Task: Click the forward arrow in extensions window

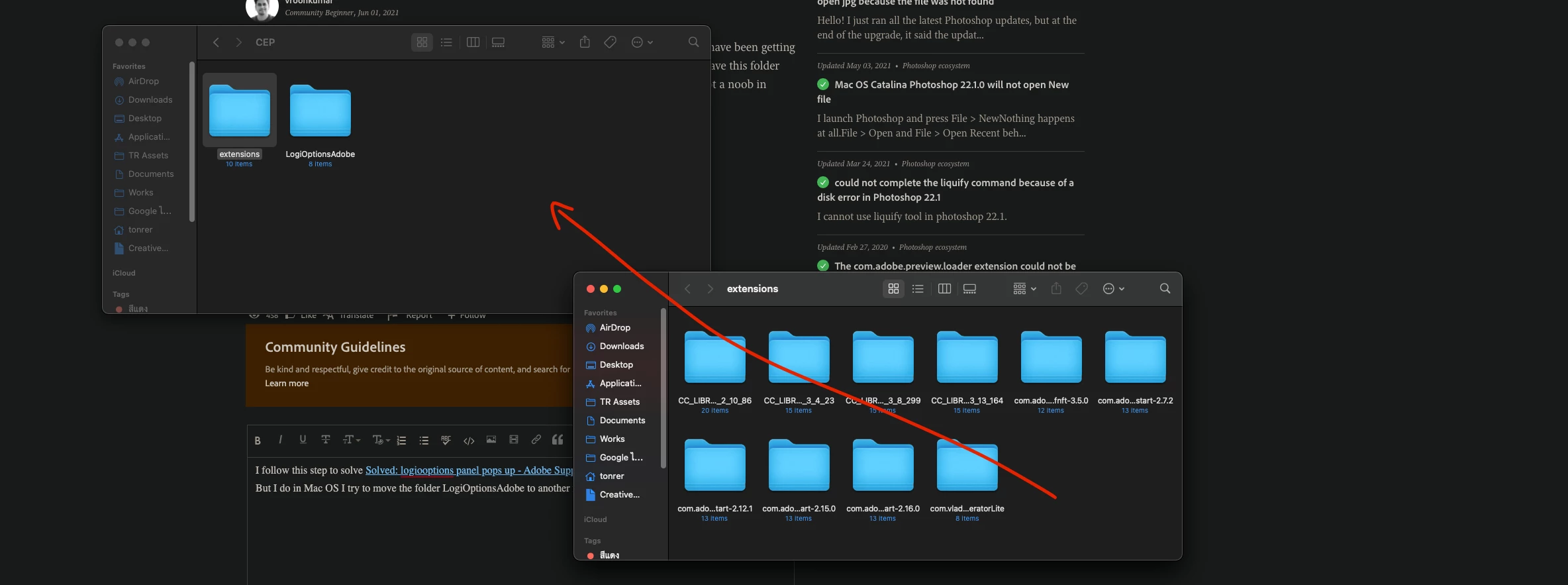Action: (710, 289)
